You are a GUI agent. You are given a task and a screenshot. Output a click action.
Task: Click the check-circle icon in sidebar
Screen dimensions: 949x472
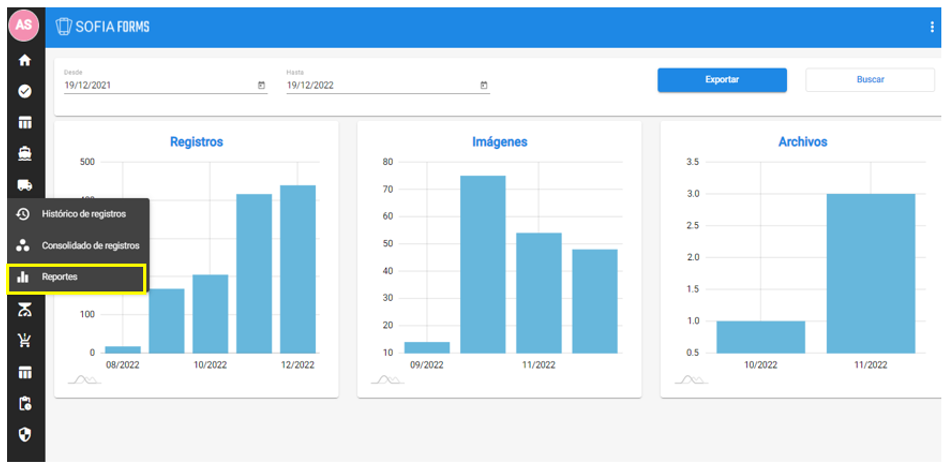tap(24, 91)
